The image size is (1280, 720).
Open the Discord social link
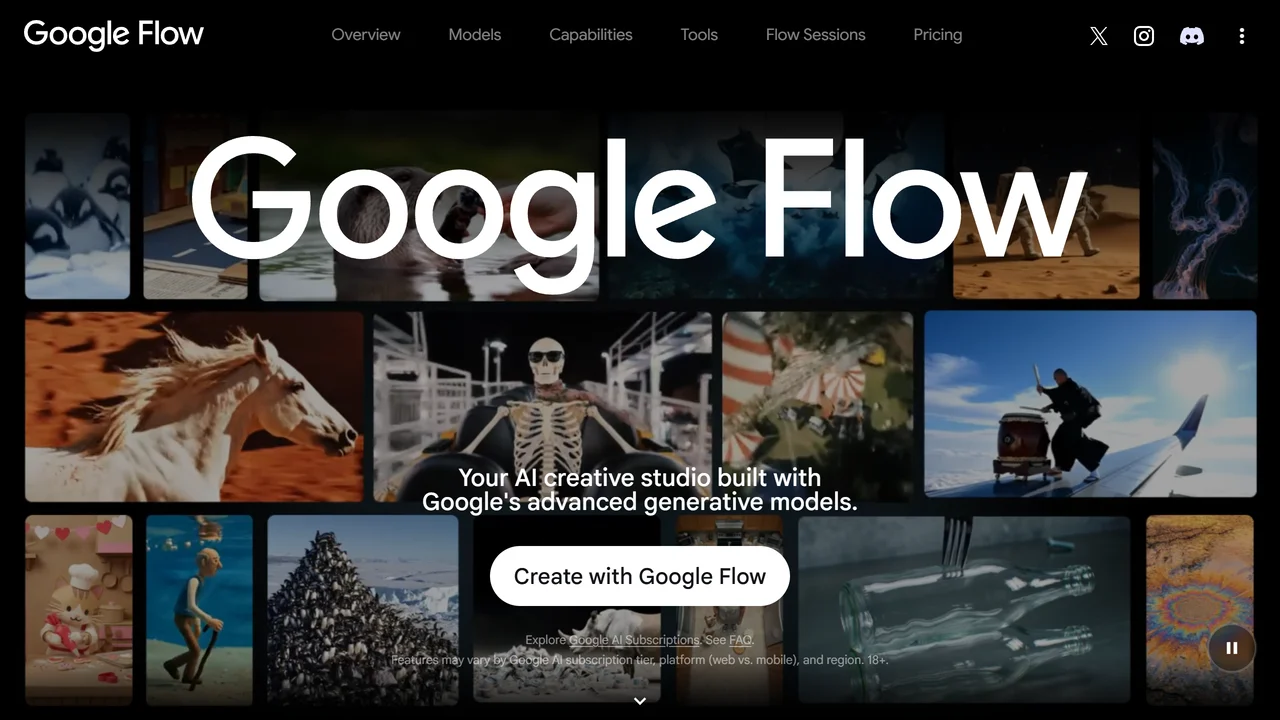click(1191, 36)
